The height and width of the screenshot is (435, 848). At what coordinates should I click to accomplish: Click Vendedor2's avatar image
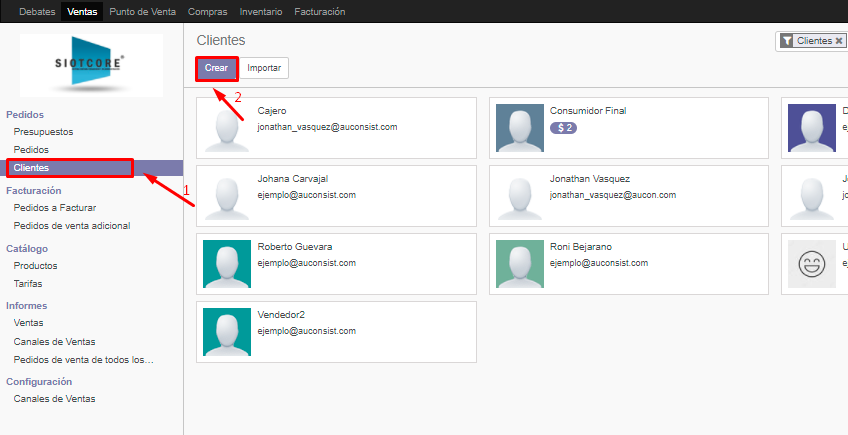tap(227, 331)
